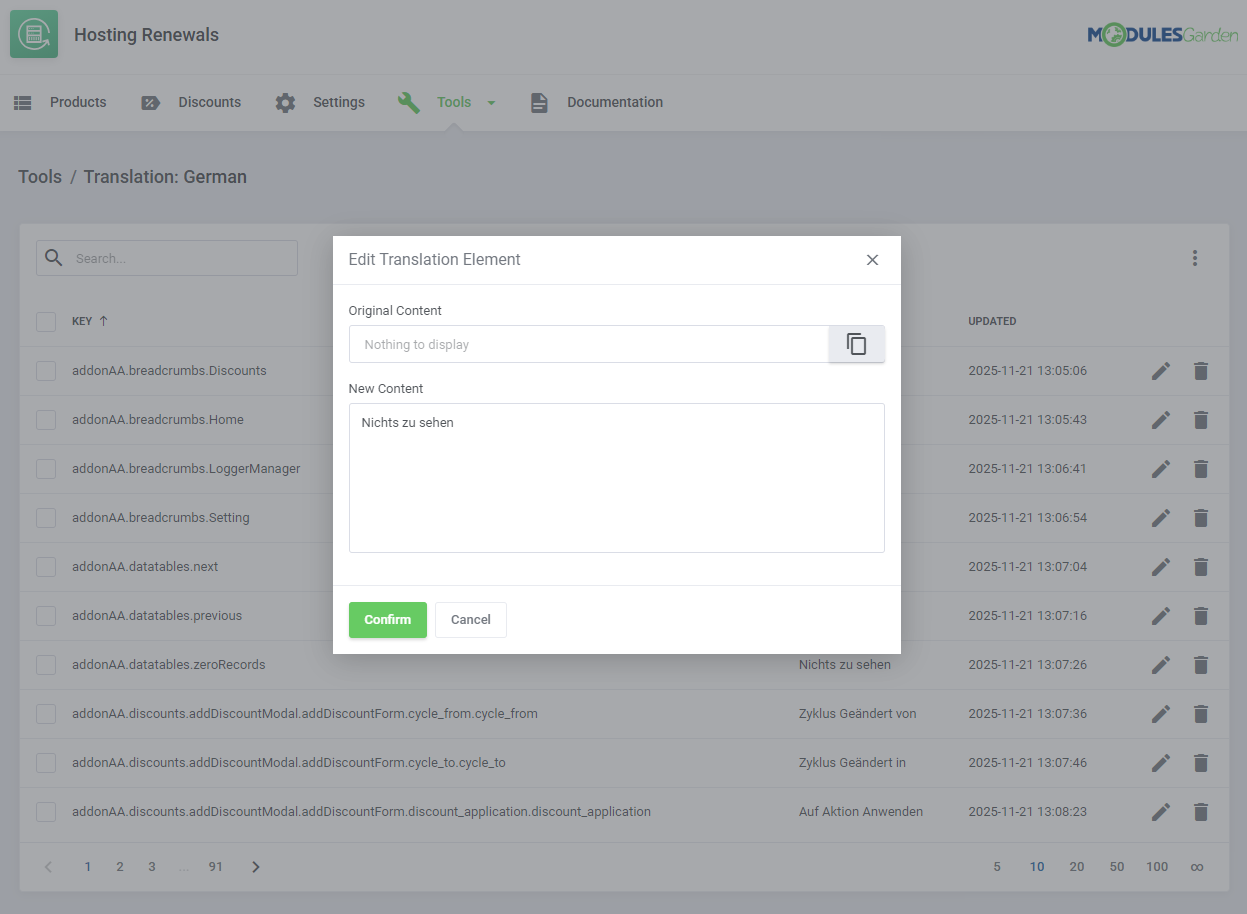Select the Products list icon
Screen dimensions: 1247x914
22,102
